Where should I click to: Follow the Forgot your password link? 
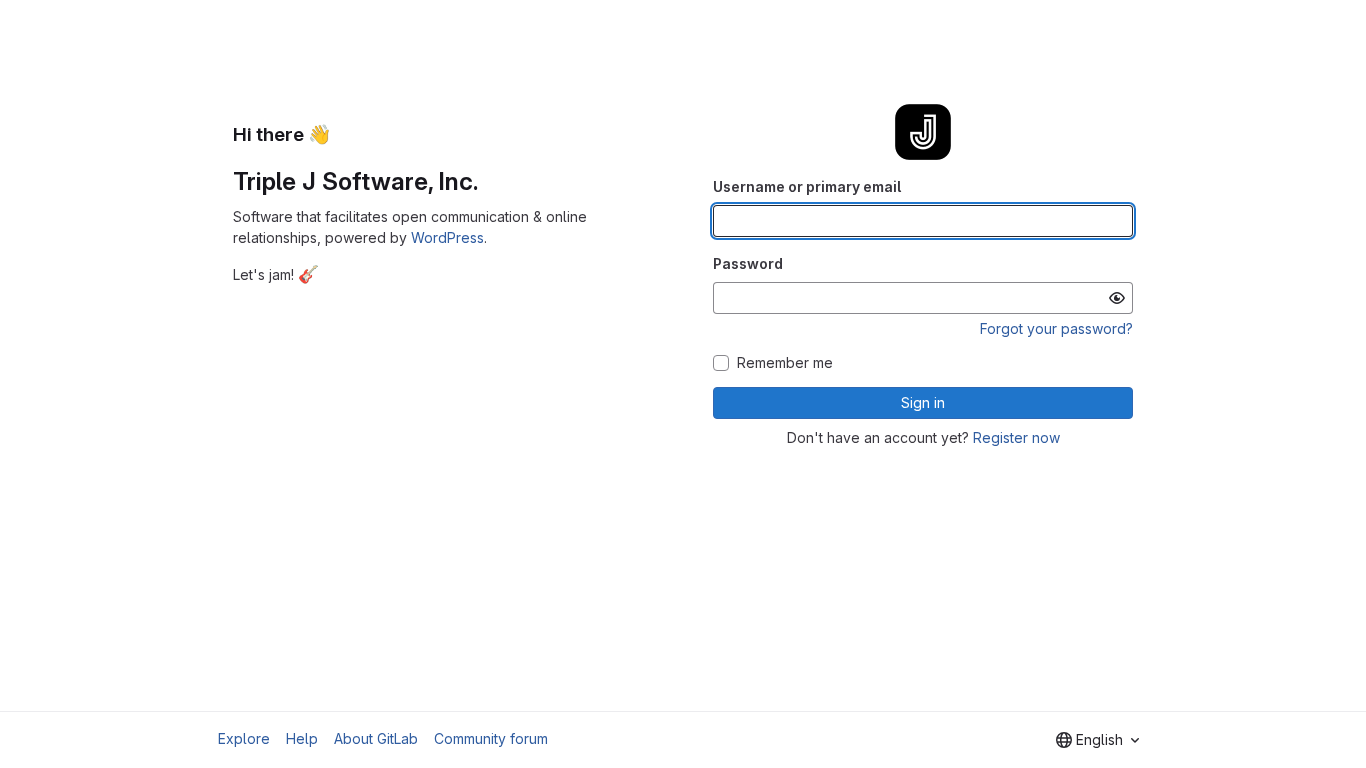pos(1056,329)
